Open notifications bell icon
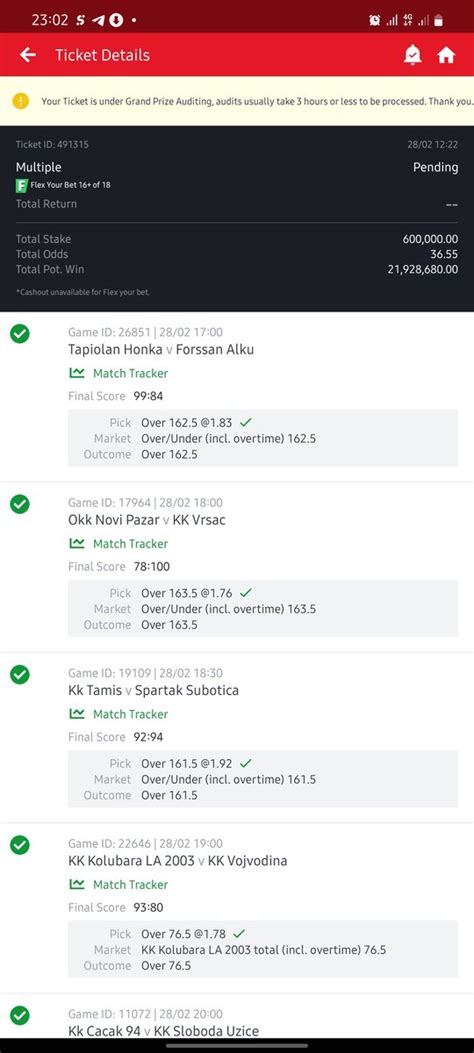The height and width of the screenshot is (1053, 474). coord(412,55)
